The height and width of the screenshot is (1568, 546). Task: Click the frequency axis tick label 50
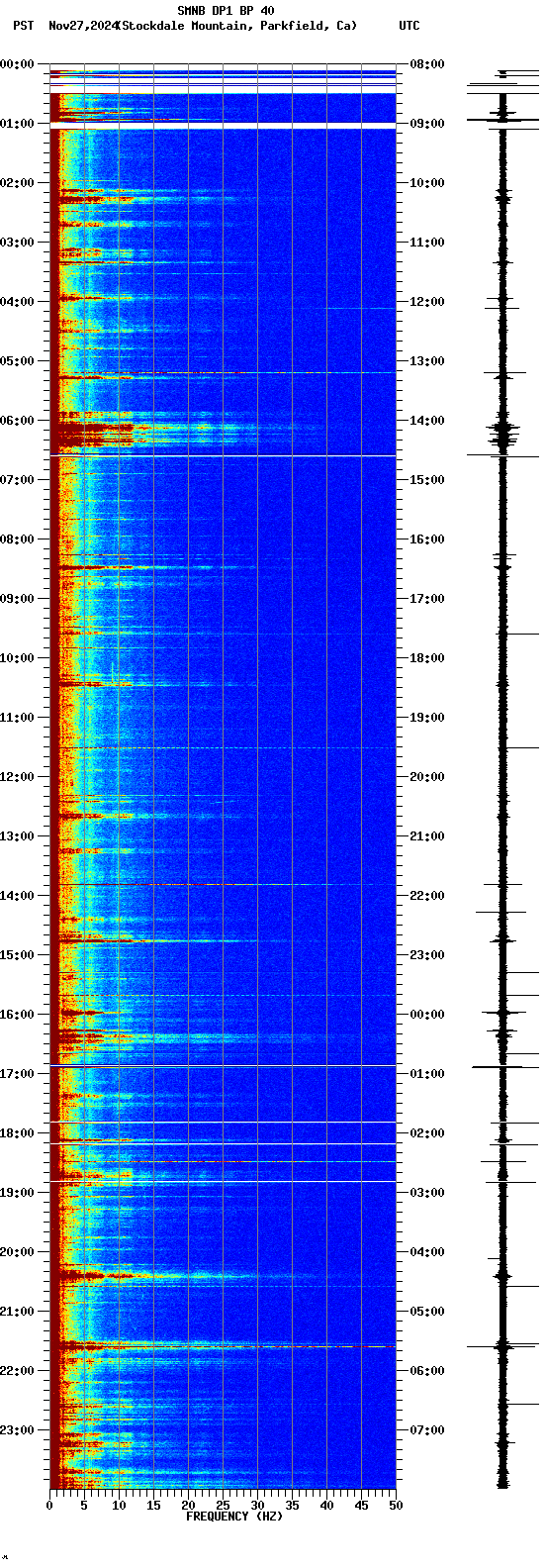coord(396,1506)
